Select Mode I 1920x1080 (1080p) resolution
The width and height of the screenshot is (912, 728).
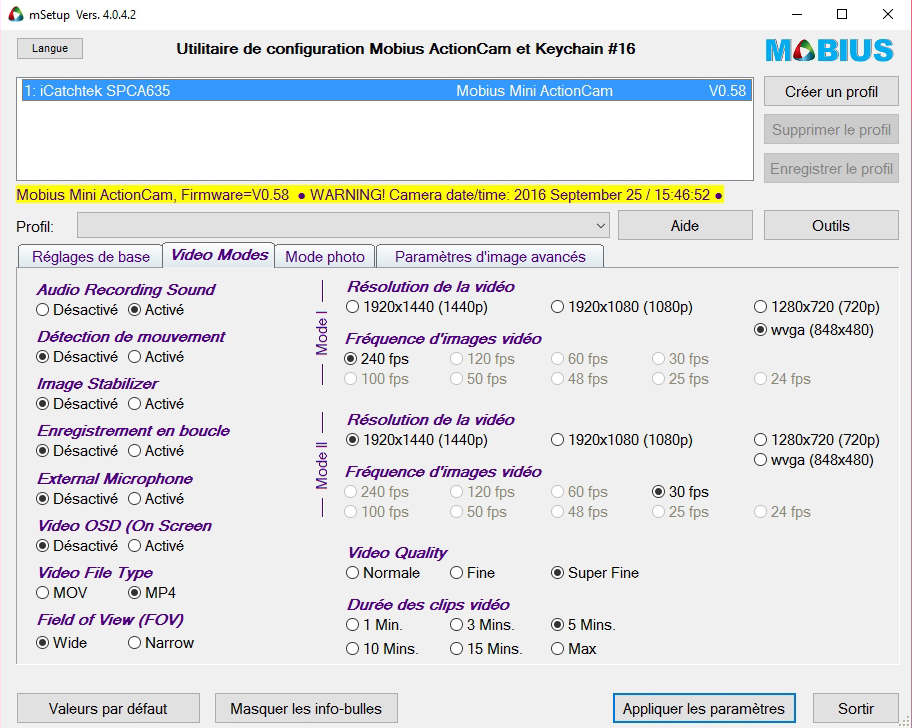622,306
